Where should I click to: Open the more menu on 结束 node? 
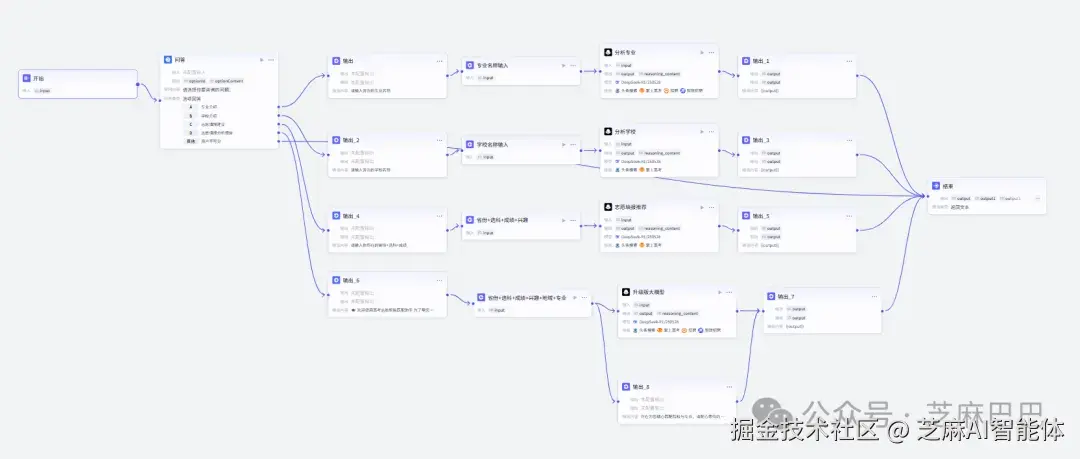(1037, 198)
